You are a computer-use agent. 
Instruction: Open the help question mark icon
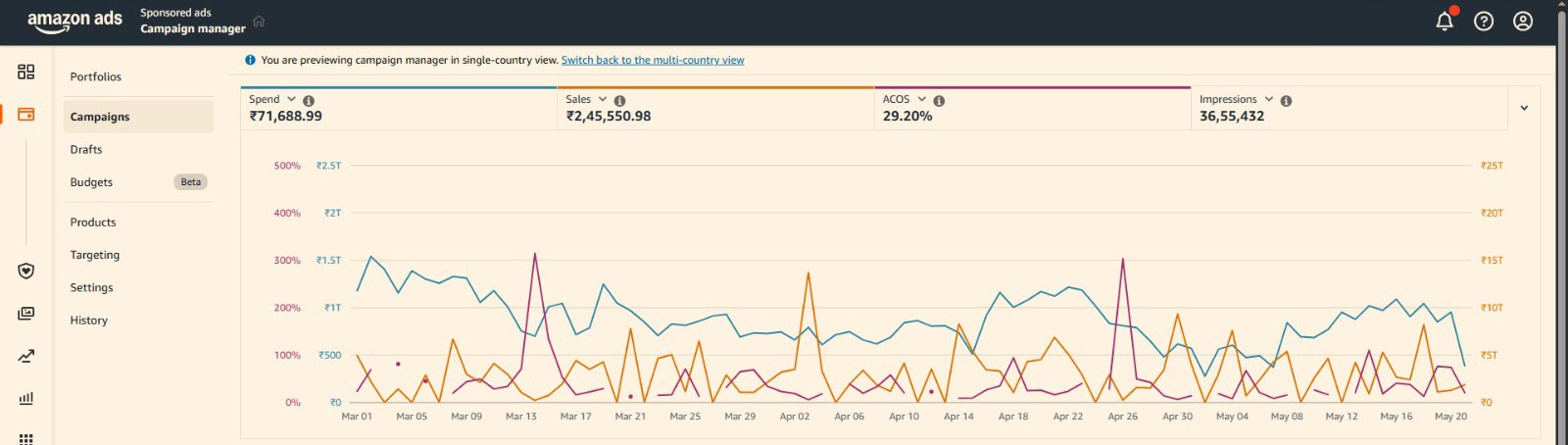1484,21
